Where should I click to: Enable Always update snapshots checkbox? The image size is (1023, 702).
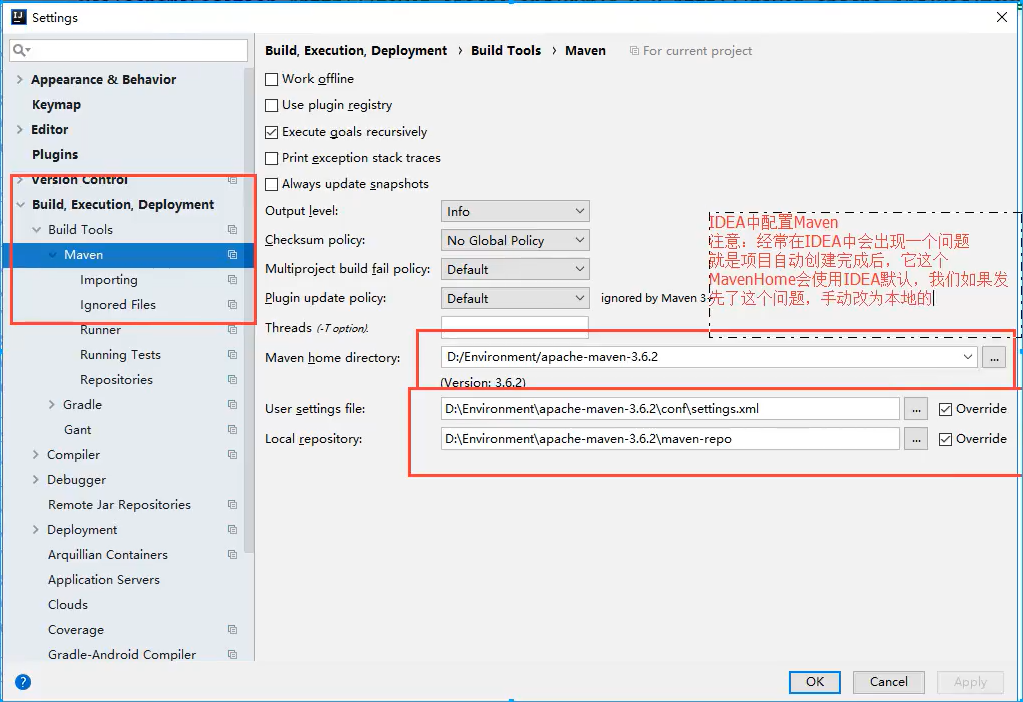click(x=271, y=185)
